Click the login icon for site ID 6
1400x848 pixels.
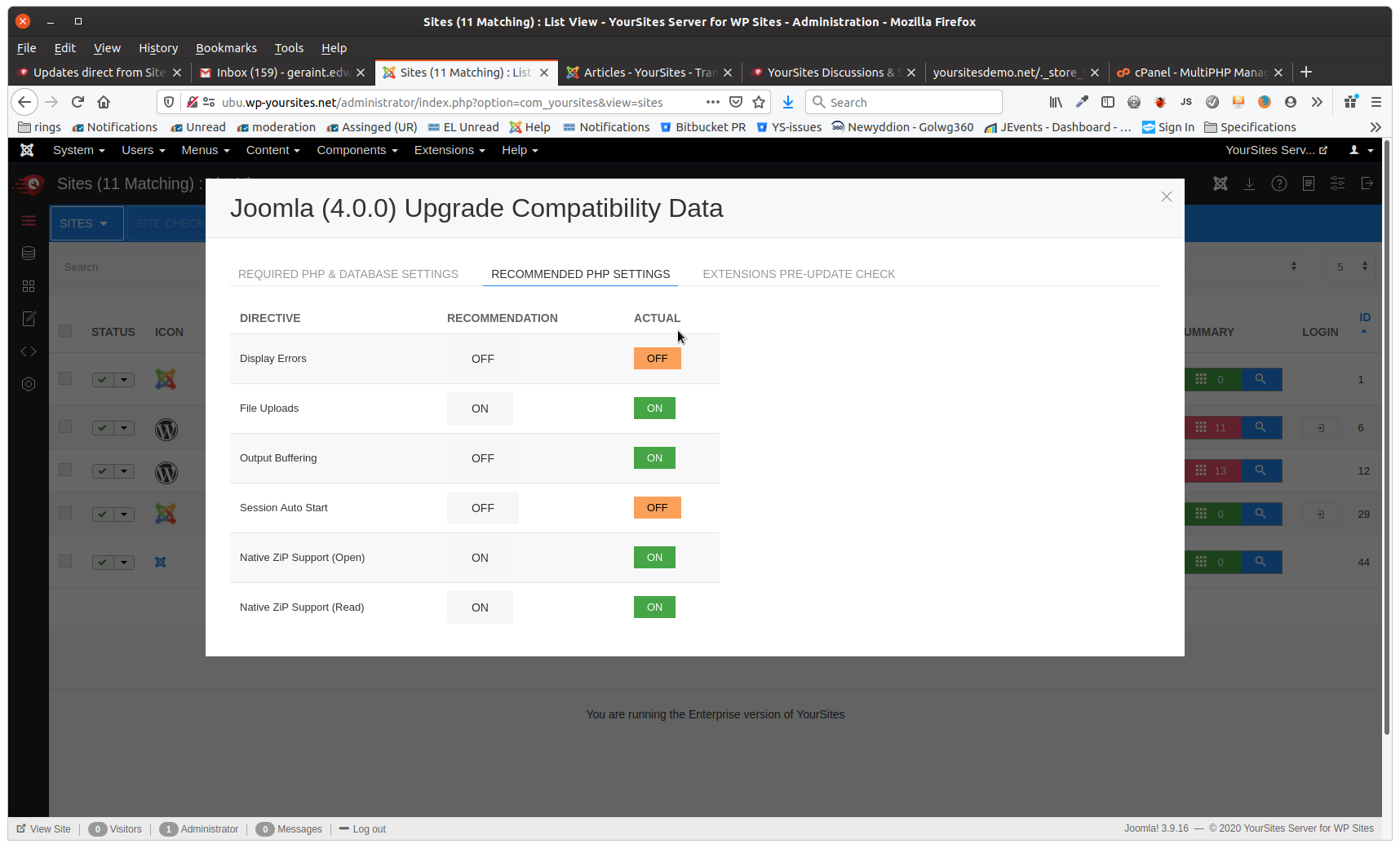(x=1321, y=428)
